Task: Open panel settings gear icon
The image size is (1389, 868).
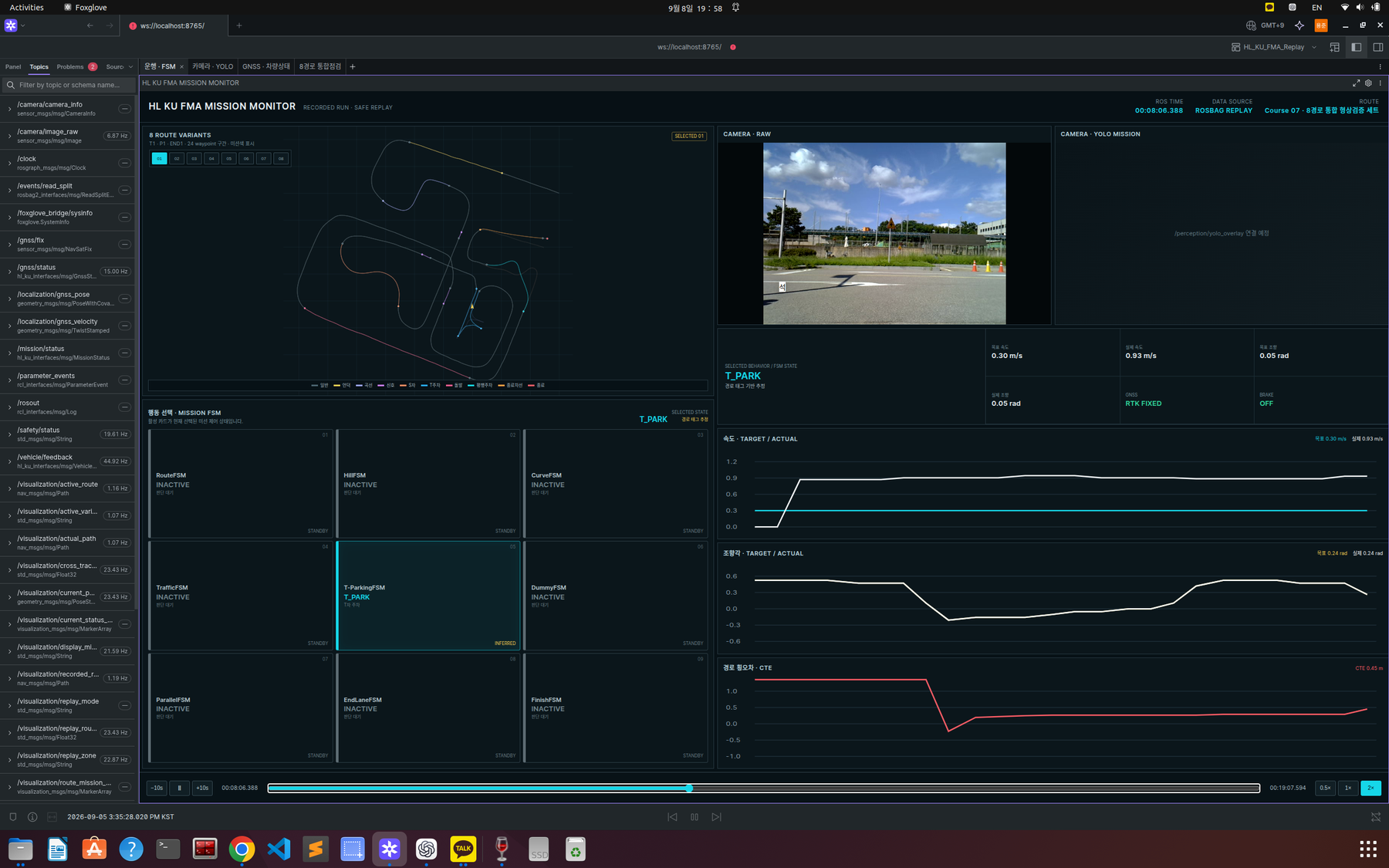Action: pos(1368,83)
